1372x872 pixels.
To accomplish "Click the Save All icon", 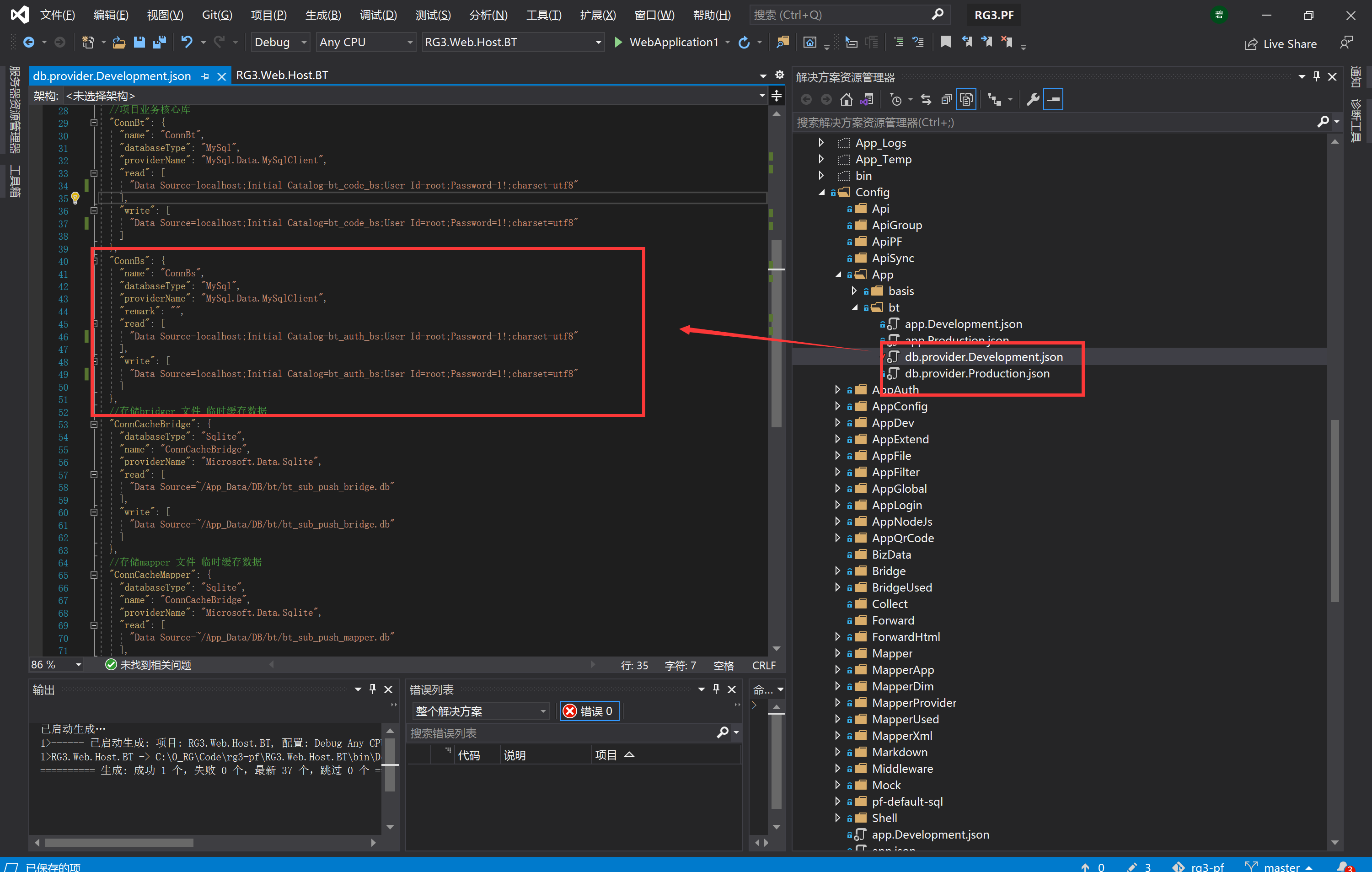I will click(160, 42).
